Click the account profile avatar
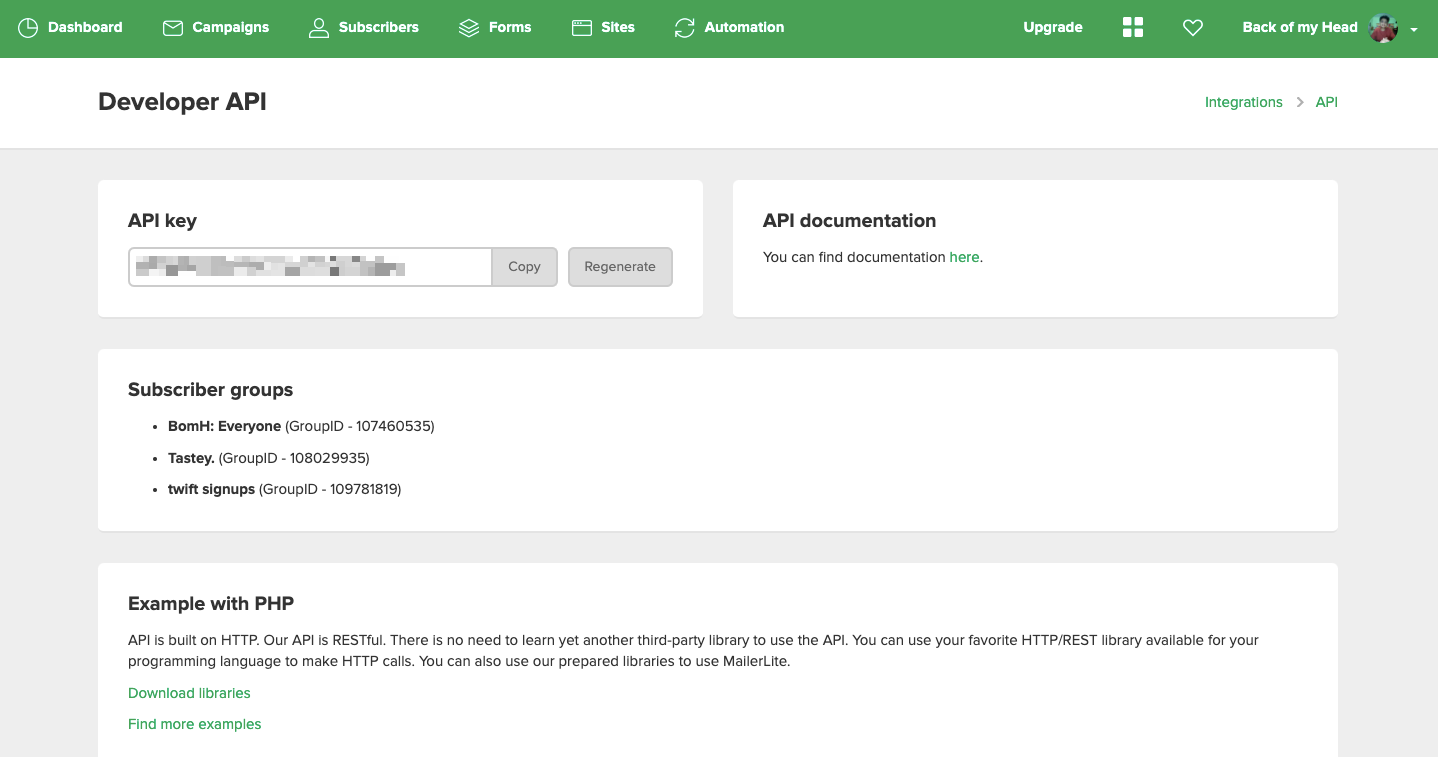The height and width of the screenshot is (757, 1438). (1383, 28)
